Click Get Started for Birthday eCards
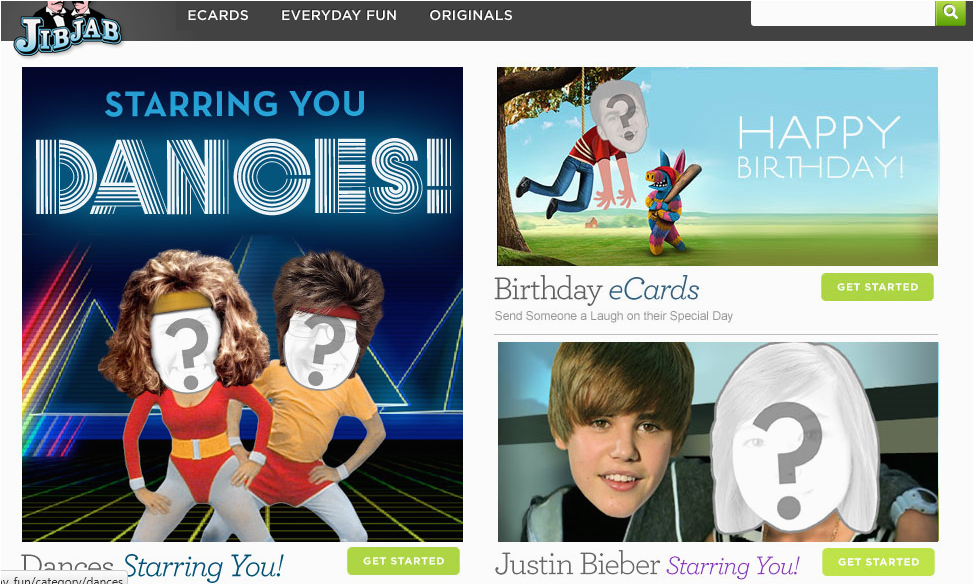This screenshot has height=585, width=974. click(x=877, y=287)
